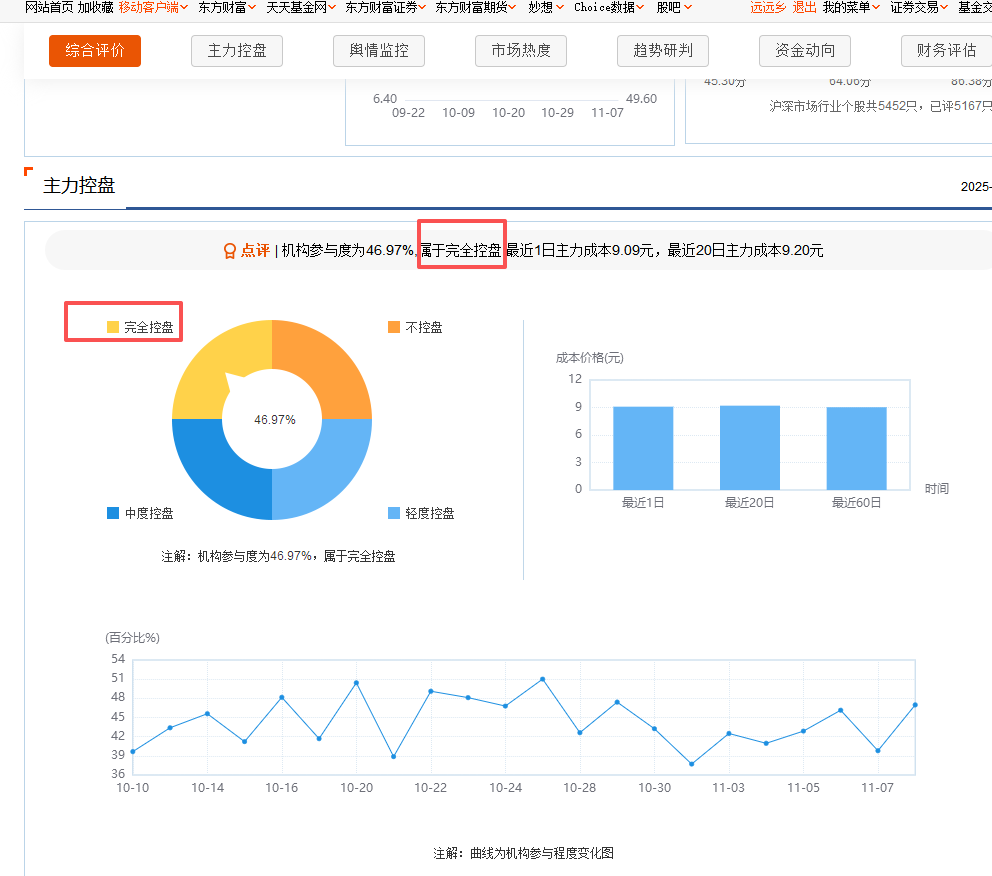Click the 退出 logout link

[x=804, y=7]
